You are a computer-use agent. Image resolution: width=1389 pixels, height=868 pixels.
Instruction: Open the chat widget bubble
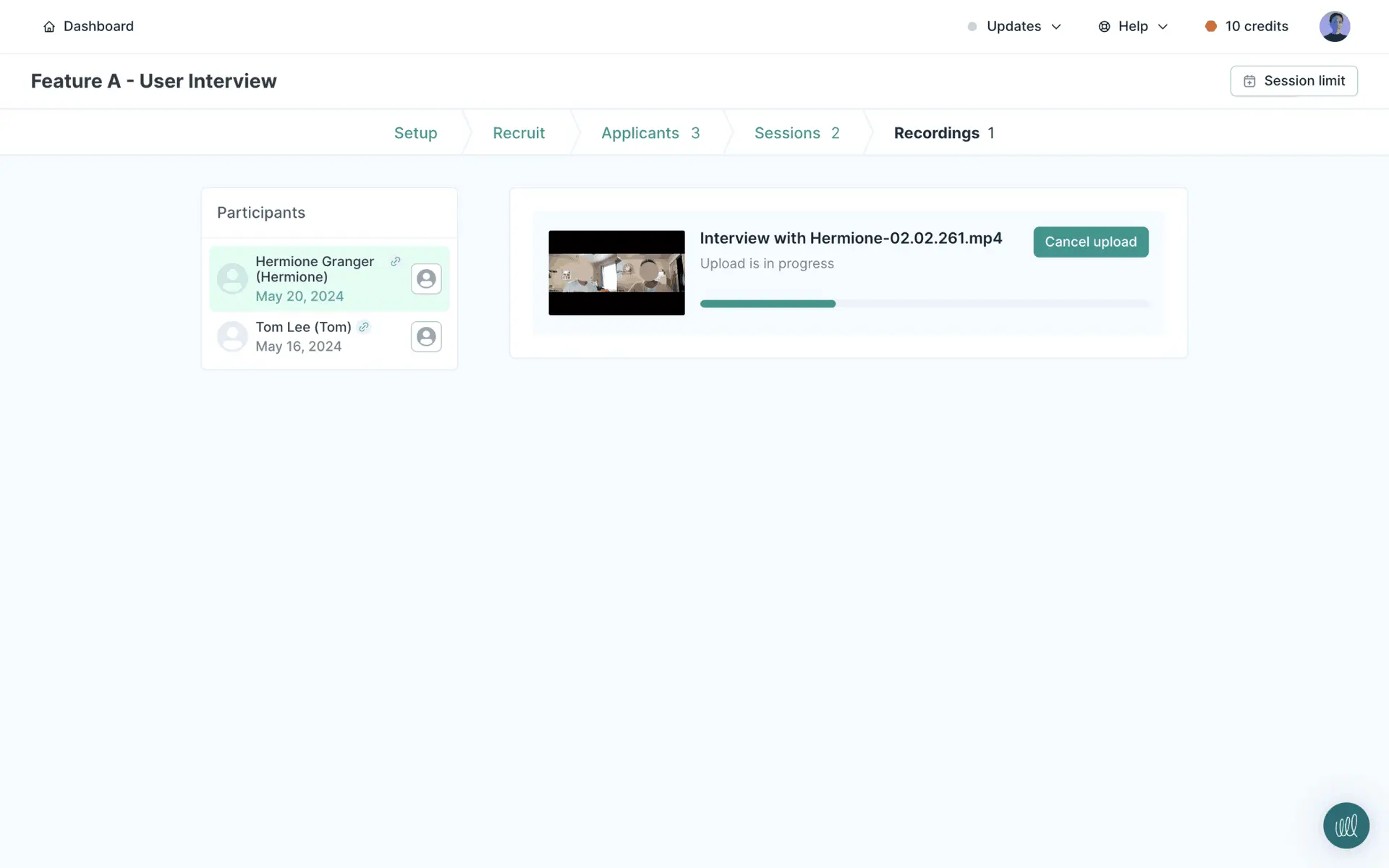[1346, 825]
